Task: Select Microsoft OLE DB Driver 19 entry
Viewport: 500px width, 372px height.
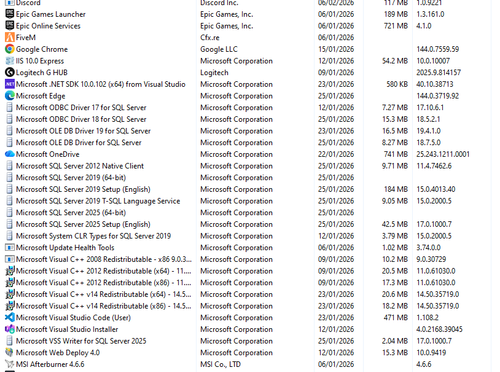Action: 83,131
